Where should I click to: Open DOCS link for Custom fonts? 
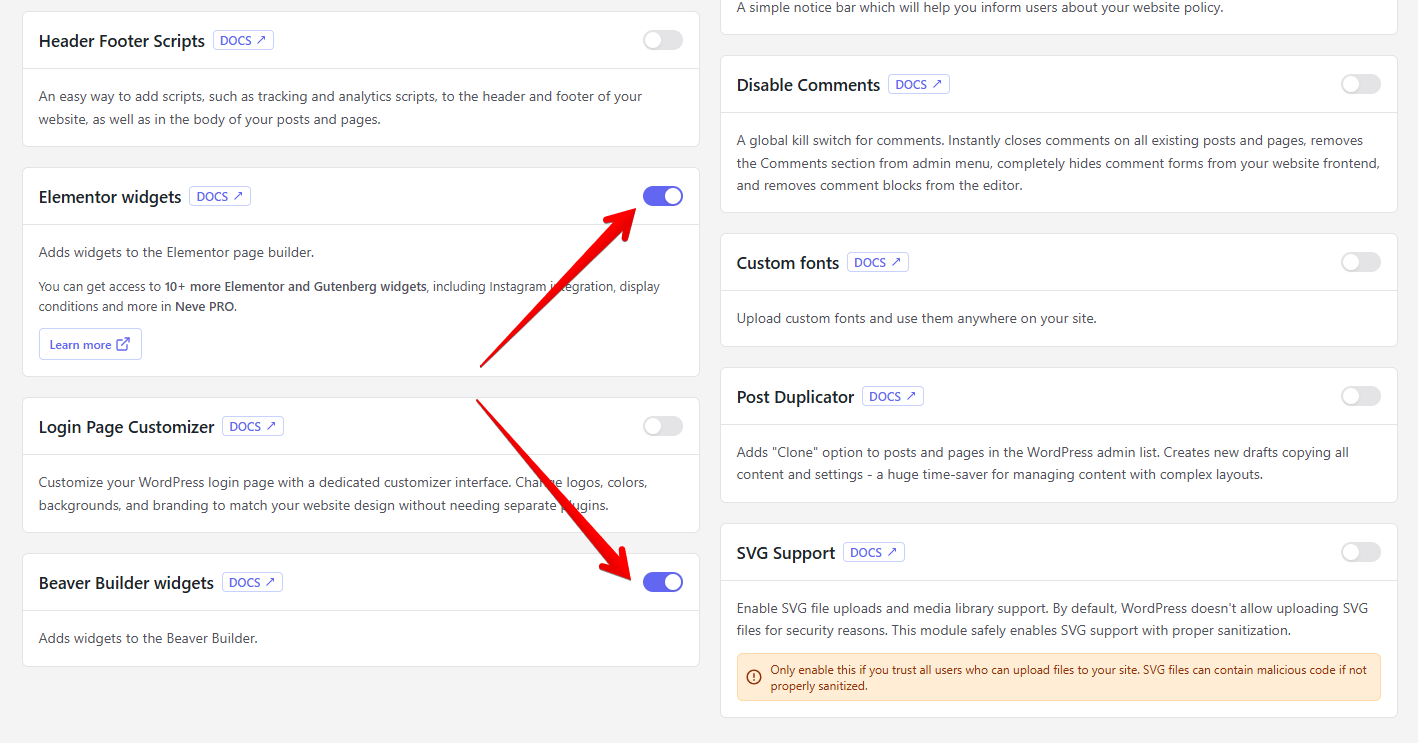(x=878, y=263)
